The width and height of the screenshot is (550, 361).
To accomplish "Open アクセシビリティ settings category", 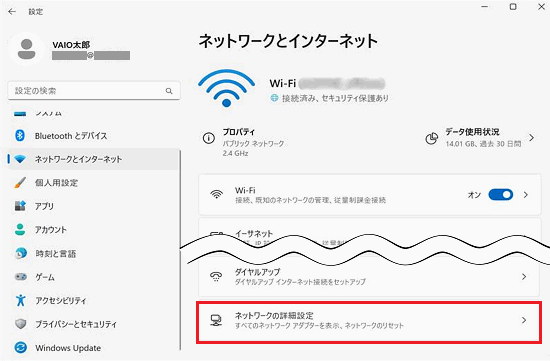I will (x=93, y=300).
